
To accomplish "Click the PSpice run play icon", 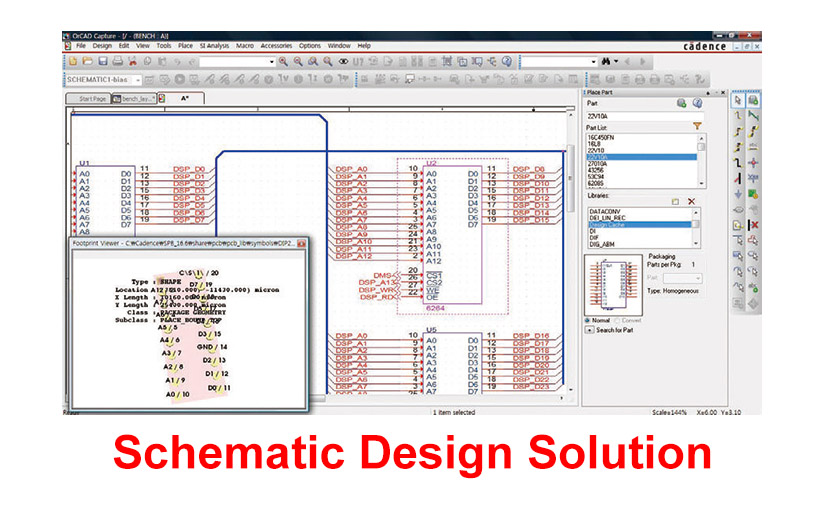I will 180,79.
